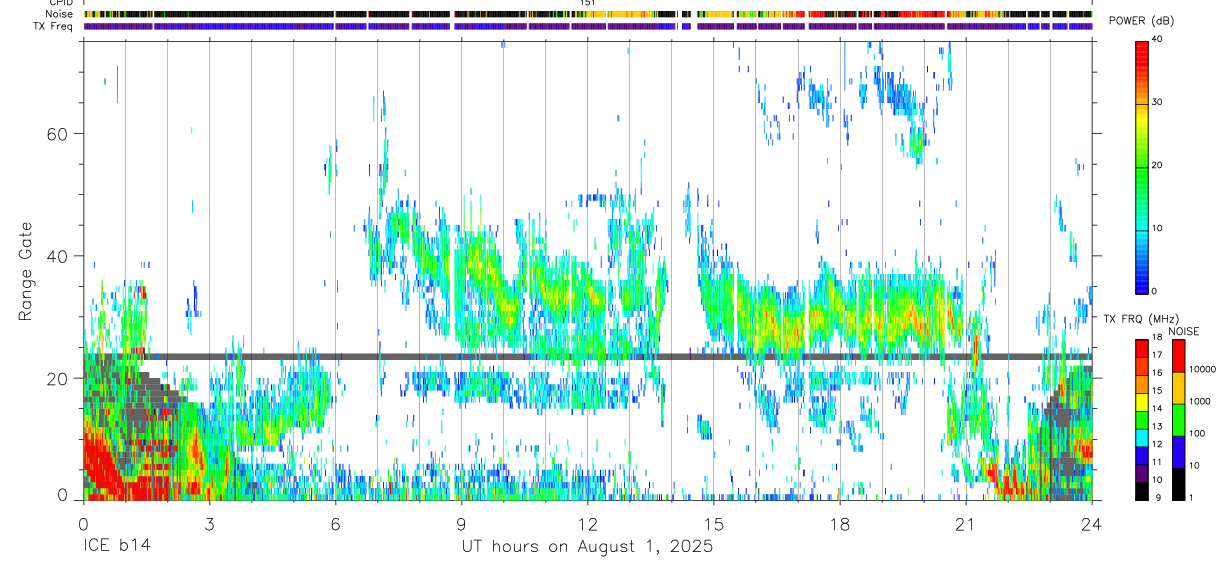This screenshot has height=567, width=1228.
Task: Click the 20 tick on the power colorbar
Action: [x=1156, y=165]
